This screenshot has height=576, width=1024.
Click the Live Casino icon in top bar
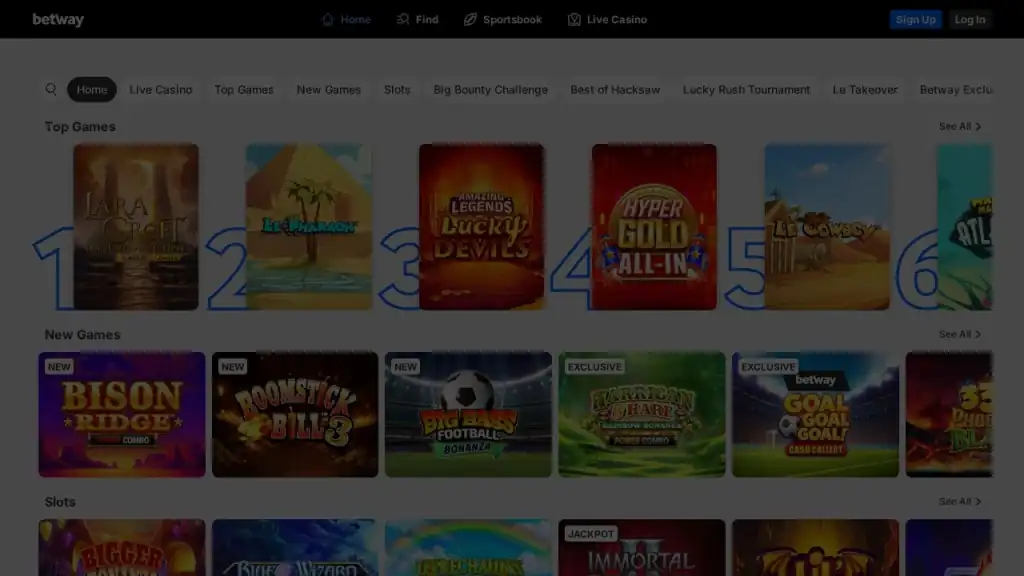[574, 20]
